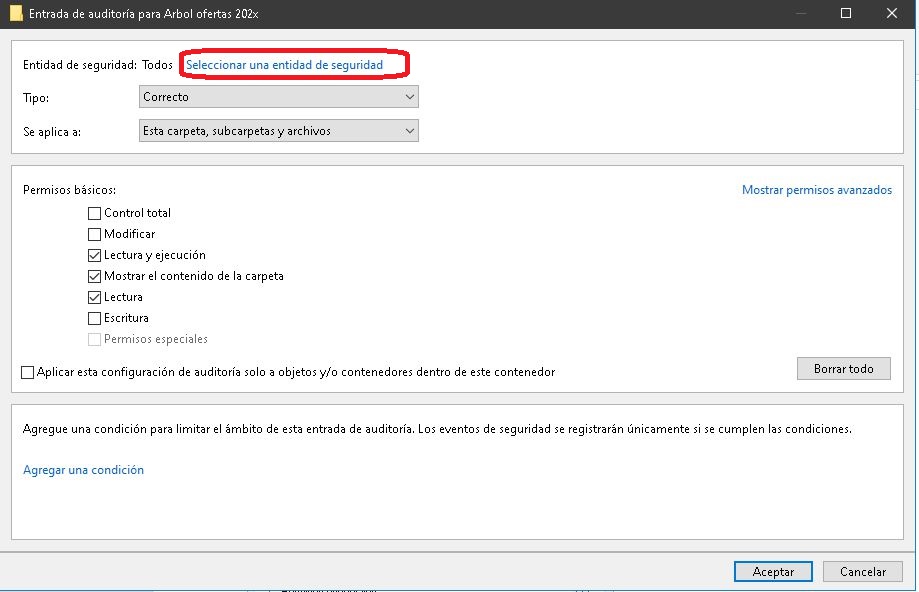919x592 pixels.
Task: Confirm with the Aceptar button
Action: tap(773, 572)
